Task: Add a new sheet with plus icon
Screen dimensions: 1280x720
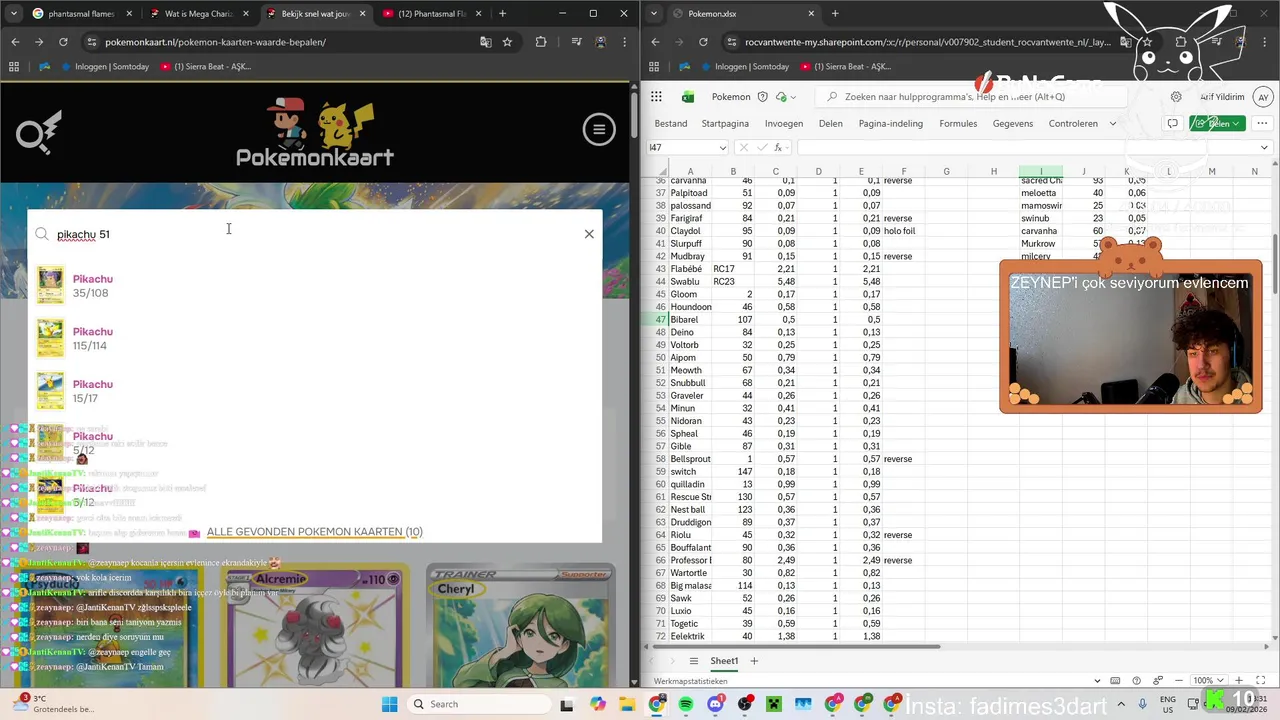Action: click(x=754, y=661)
